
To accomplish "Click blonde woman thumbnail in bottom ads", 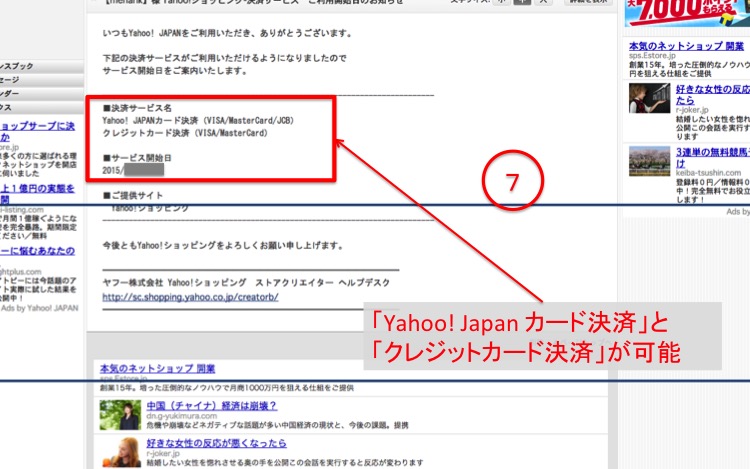I will 120,452.
